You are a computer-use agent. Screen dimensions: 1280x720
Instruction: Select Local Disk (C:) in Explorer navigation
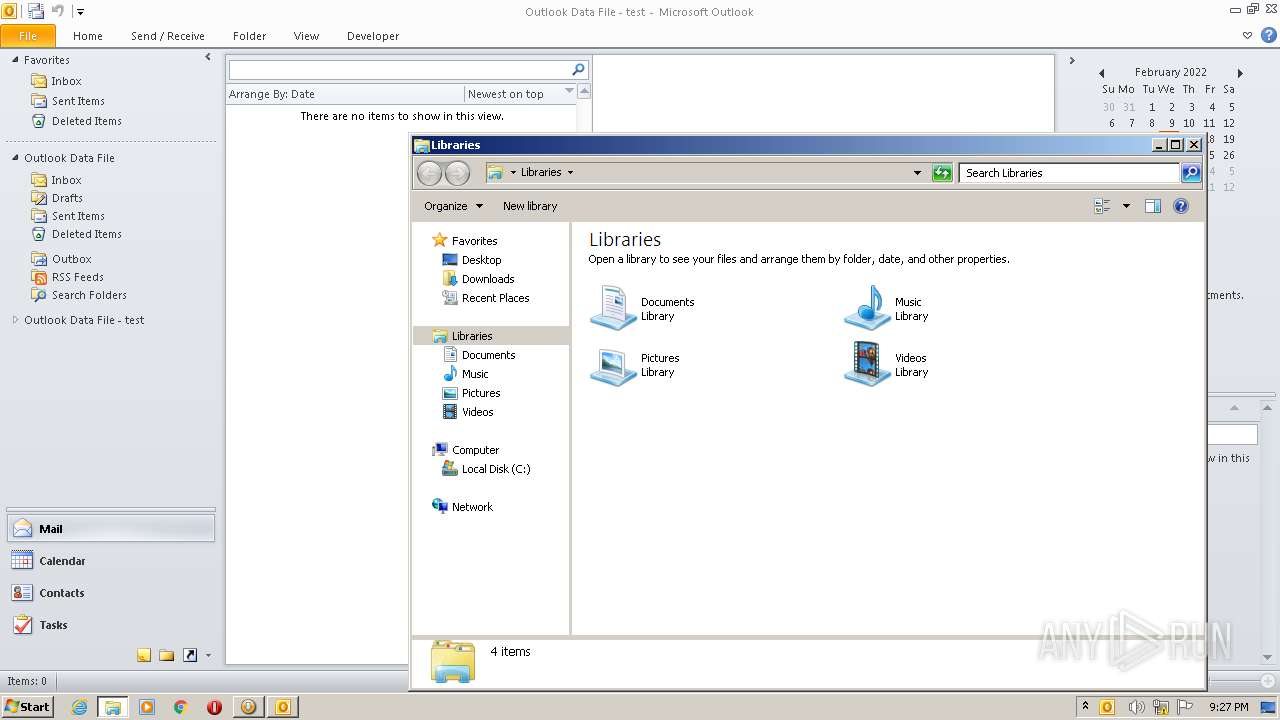(x=486, y=469)
